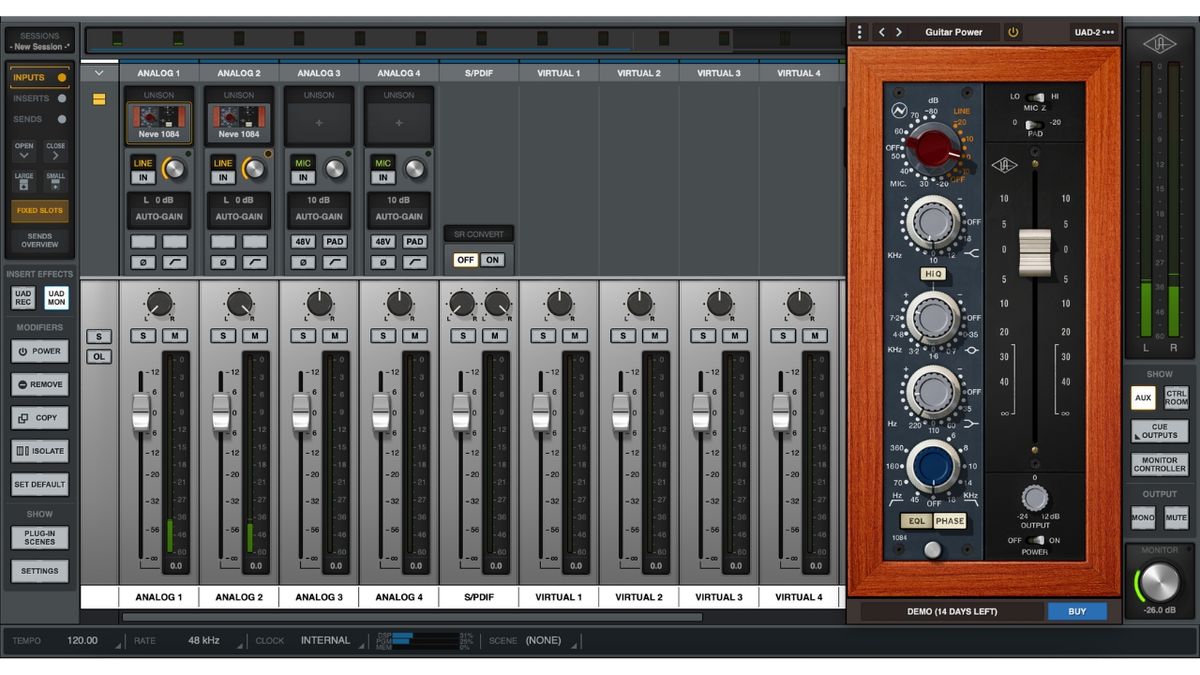
Task: Toggle EQL button on 1084 plugin
Action: pyautogui.click(x=915, y=521)
